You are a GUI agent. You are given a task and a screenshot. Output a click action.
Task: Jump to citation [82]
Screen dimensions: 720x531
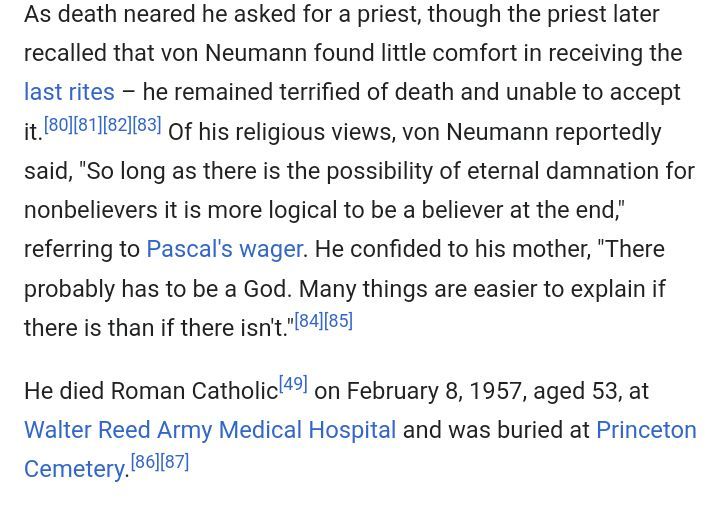coord(117,125)
